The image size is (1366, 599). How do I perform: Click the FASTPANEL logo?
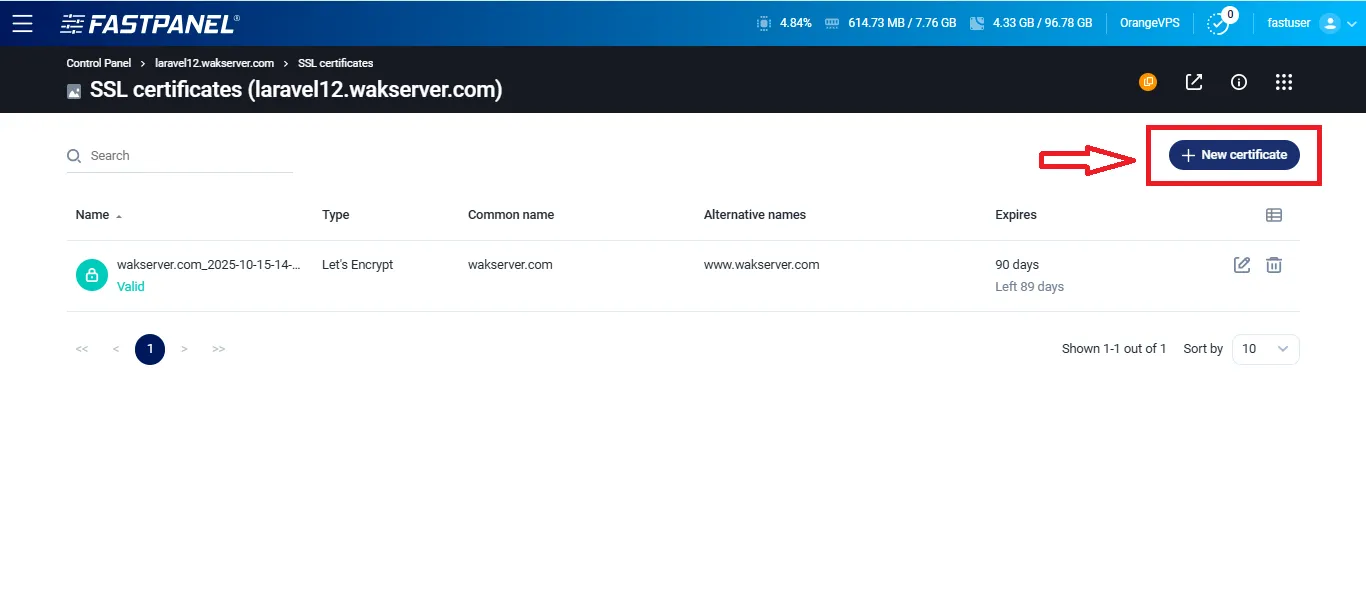(149, 23)
